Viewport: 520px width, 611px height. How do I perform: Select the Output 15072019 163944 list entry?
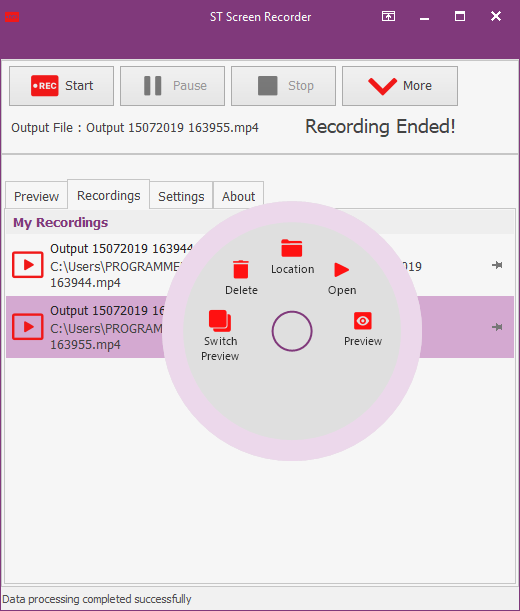pos(260,265)
